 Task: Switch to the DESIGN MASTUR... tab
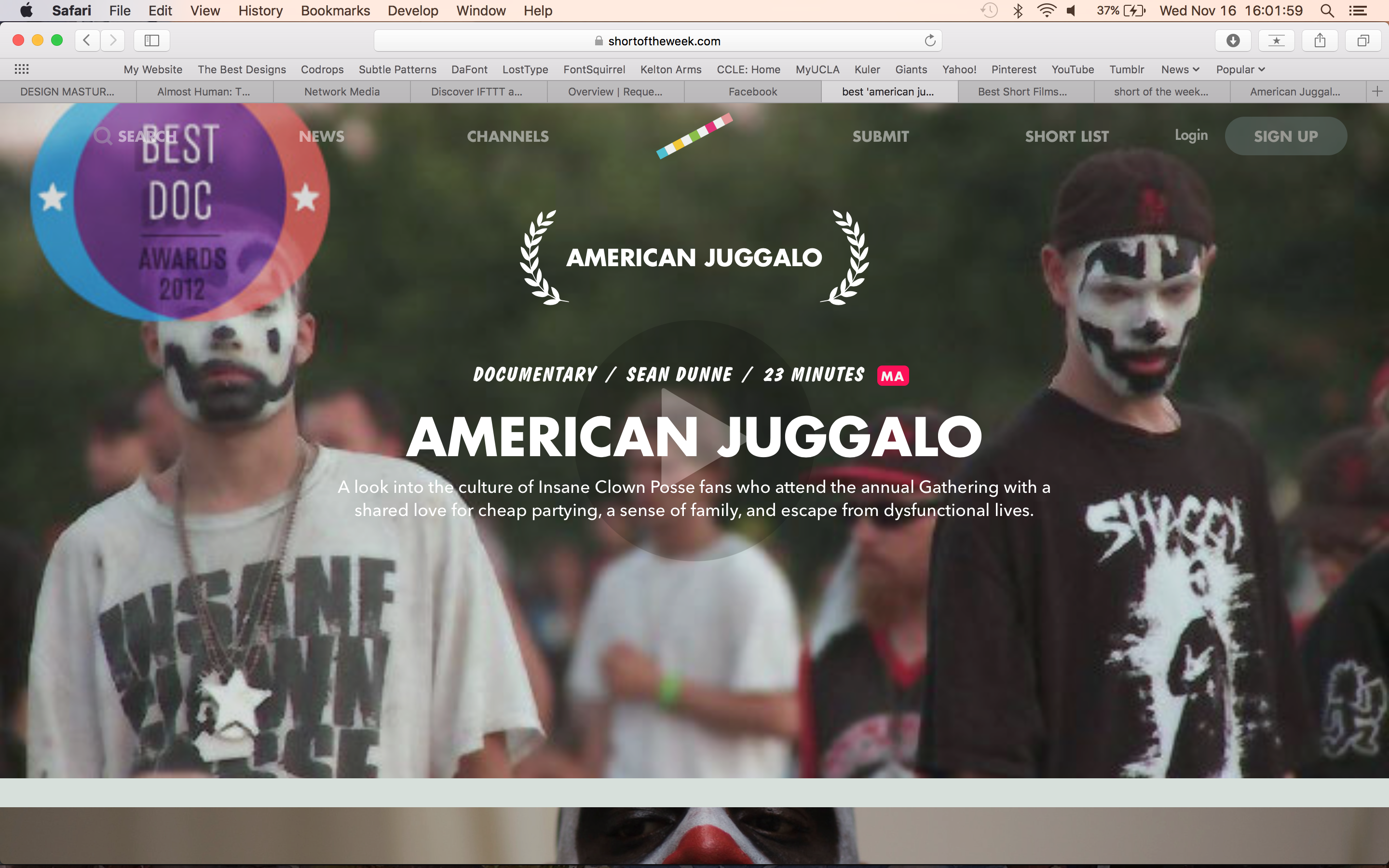(68, 91)
